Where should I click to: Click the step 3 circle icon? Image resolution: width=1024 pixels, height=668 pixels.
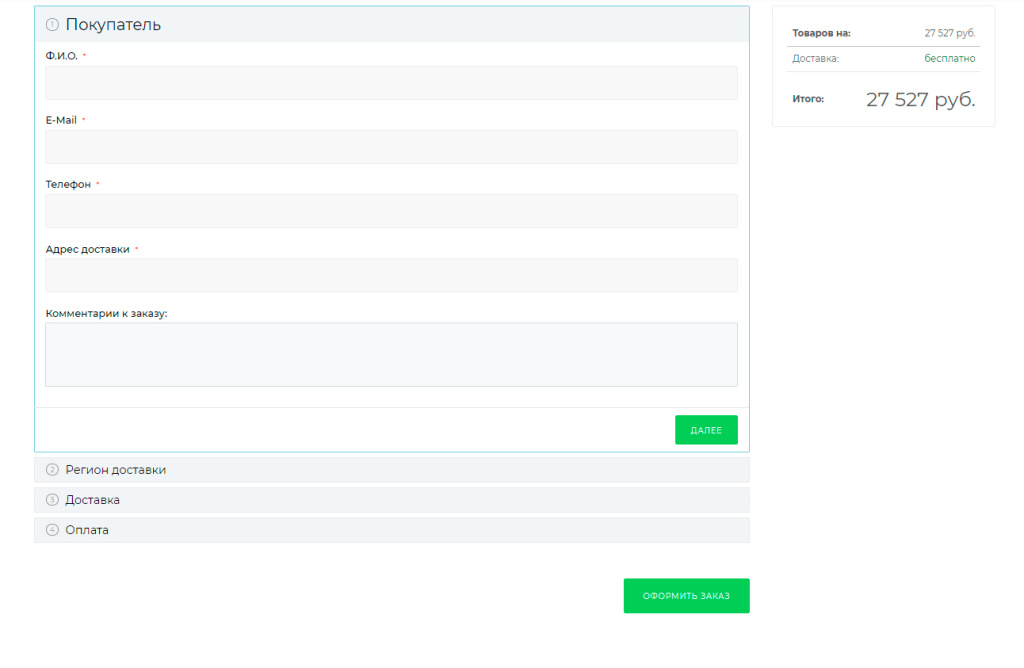pyautogui.click(x=53, y=500)
